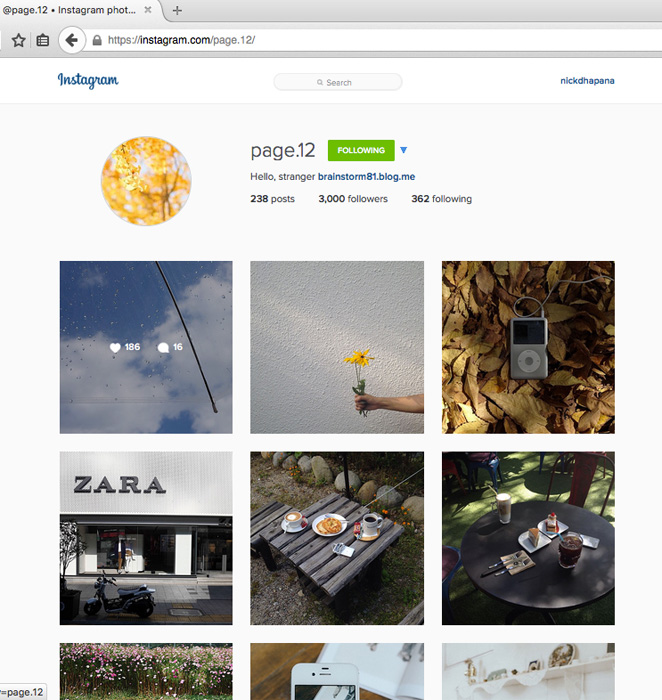View the 362 following list
The image size is (662, 700).
tap(441, 199)
